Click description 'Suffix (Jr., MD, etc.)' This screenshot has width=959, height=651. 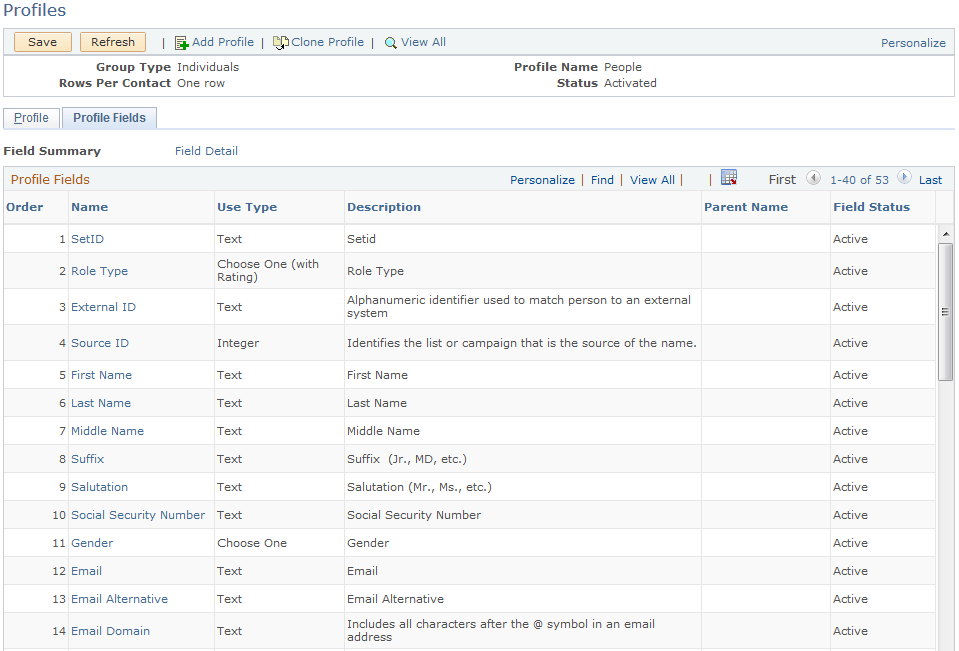coord(407,459)
